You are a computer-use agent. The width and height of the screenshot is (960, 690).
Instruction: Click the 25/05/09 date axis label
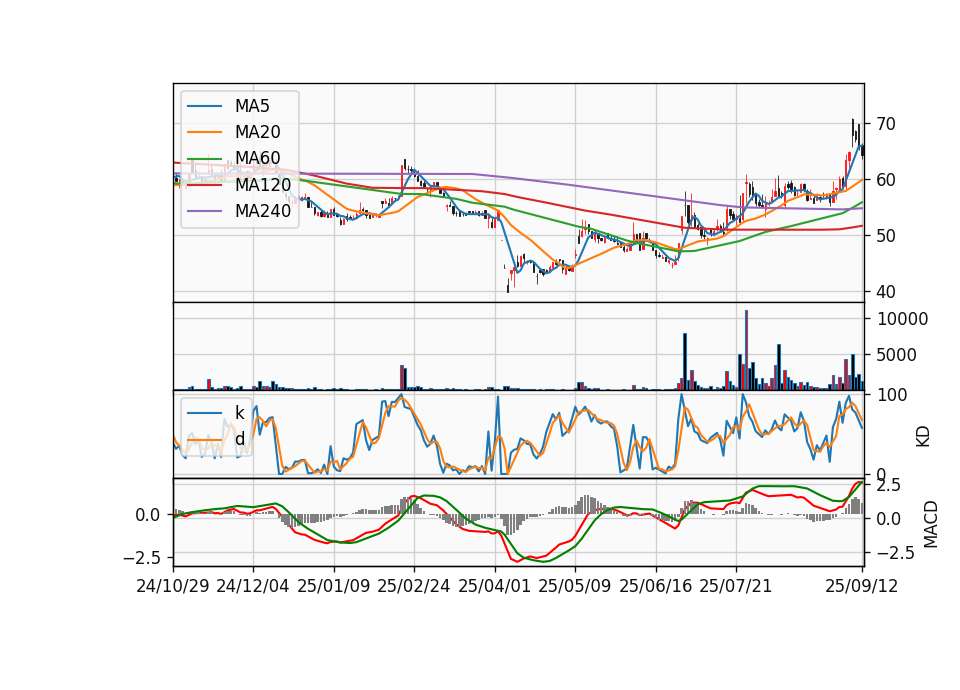point(575,586)
